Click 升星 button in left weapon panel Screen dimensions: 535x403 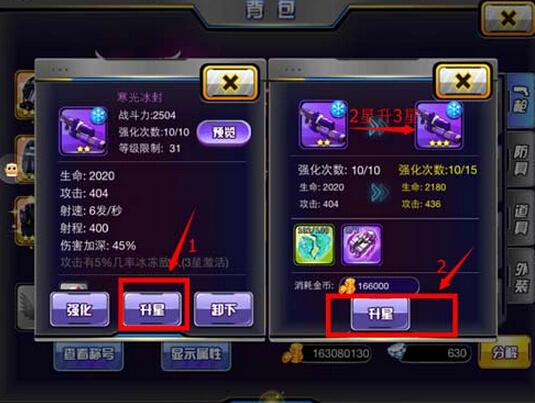(152, 309)
